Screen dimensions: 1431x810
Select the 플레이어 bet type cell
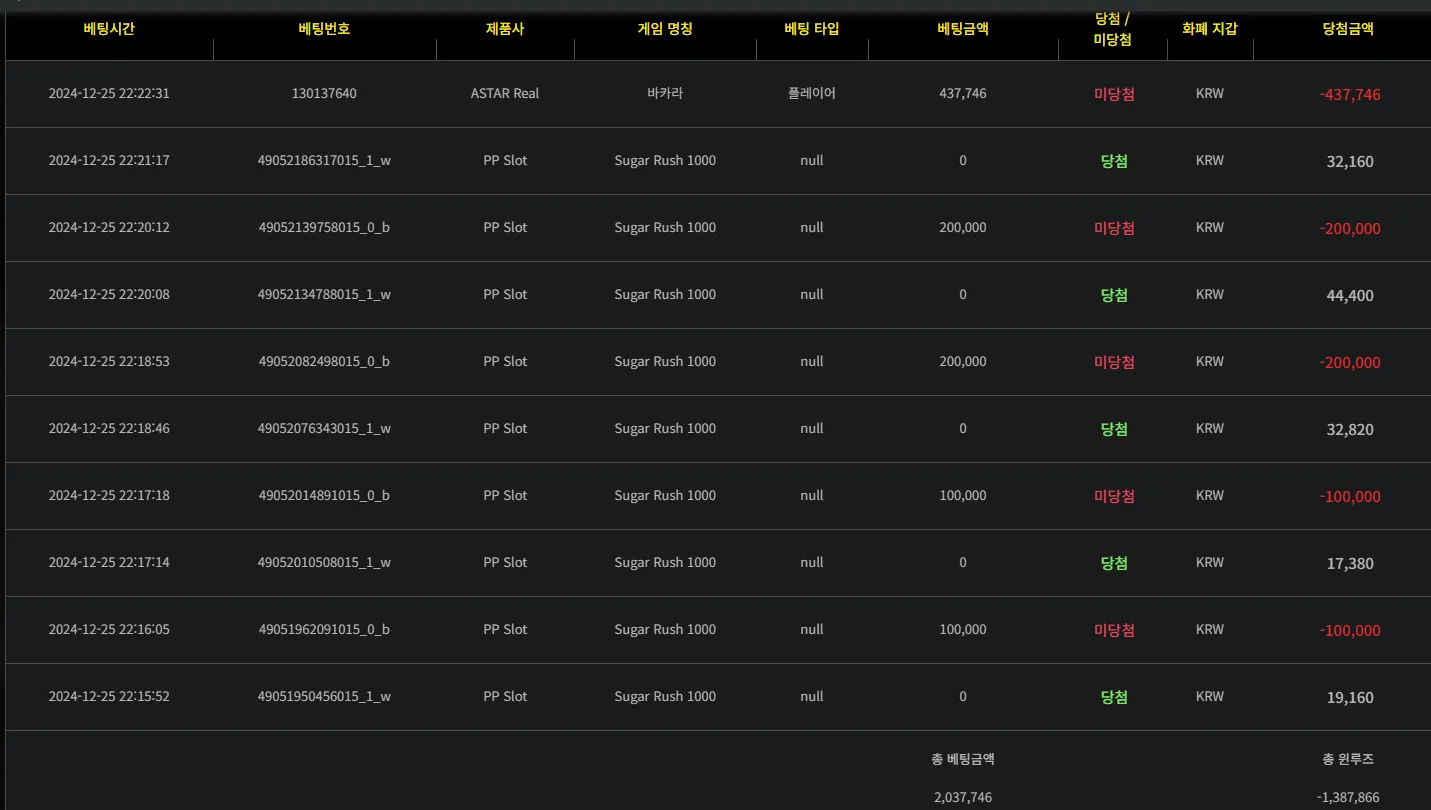pos(812,93)
